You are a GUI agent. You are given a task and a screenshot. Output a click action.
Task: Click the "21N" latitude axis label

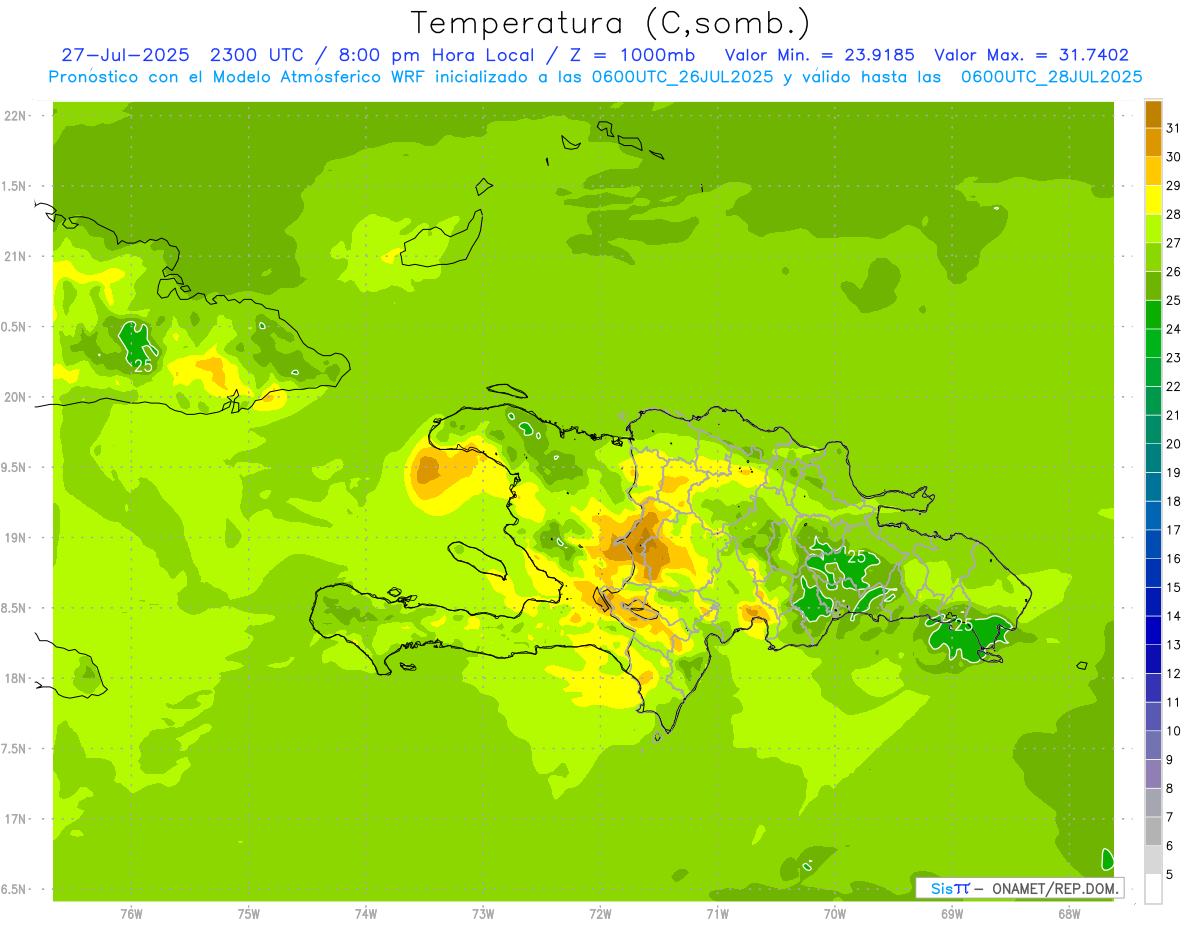[16, 256]
